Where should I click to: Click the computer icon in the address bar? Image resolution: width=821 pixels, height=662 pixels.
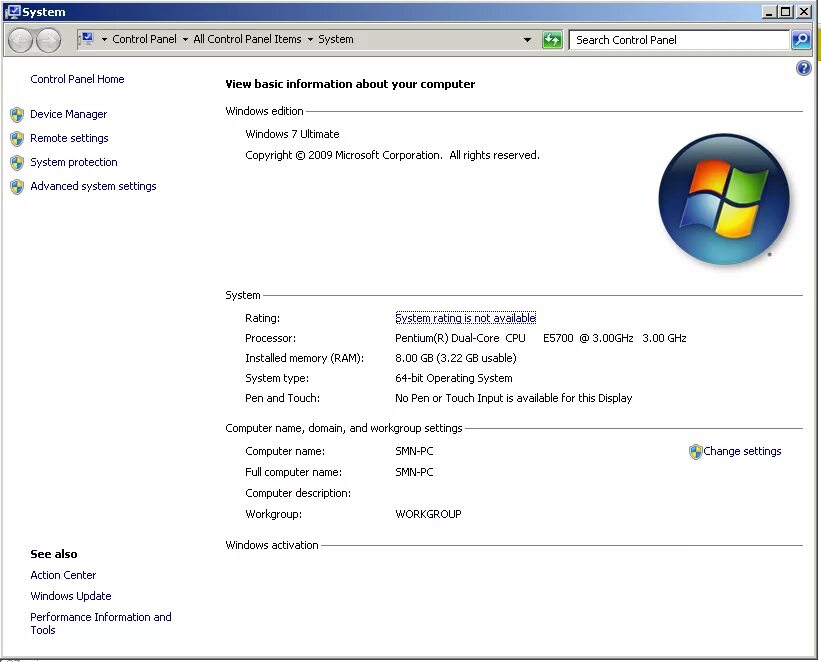pyautogui.click(x=87, y=39)
